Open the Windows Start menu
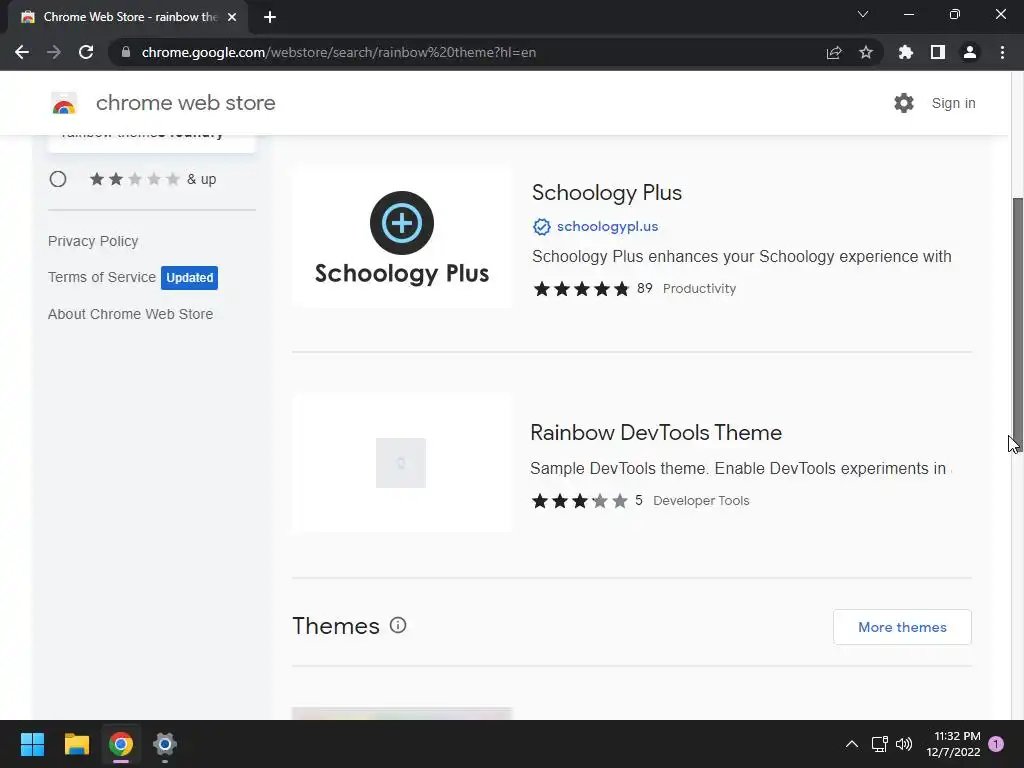1024x768 pixels. pos(32,744)
